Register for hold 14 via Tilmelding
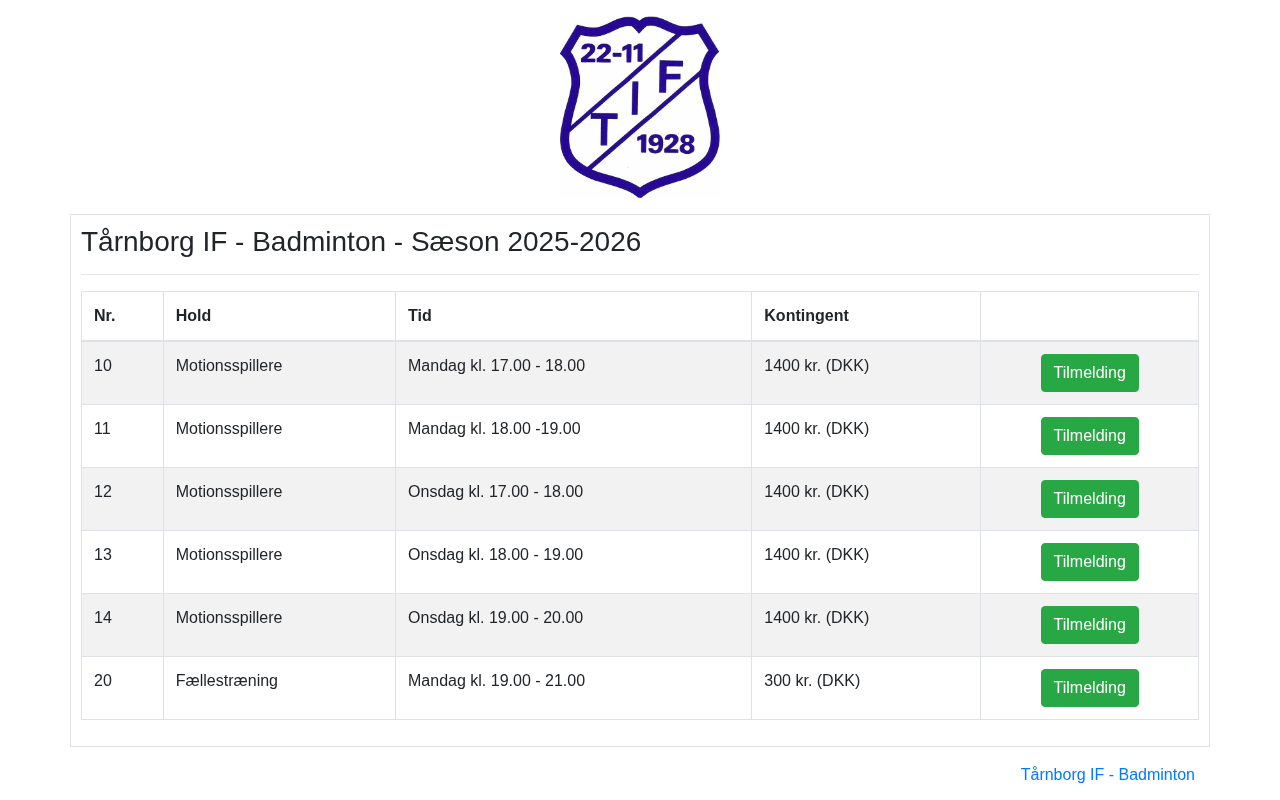 pos(1089,625)
